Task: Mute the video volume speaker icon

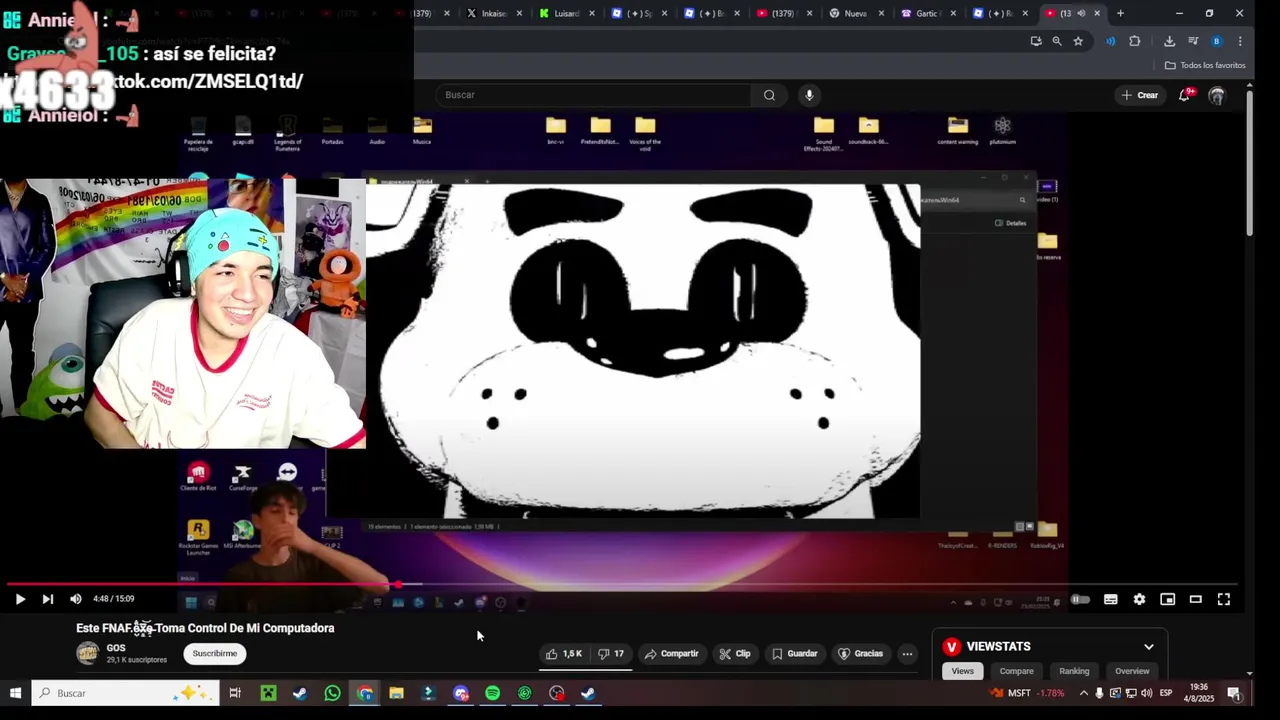Action: [x=75, y=599]
